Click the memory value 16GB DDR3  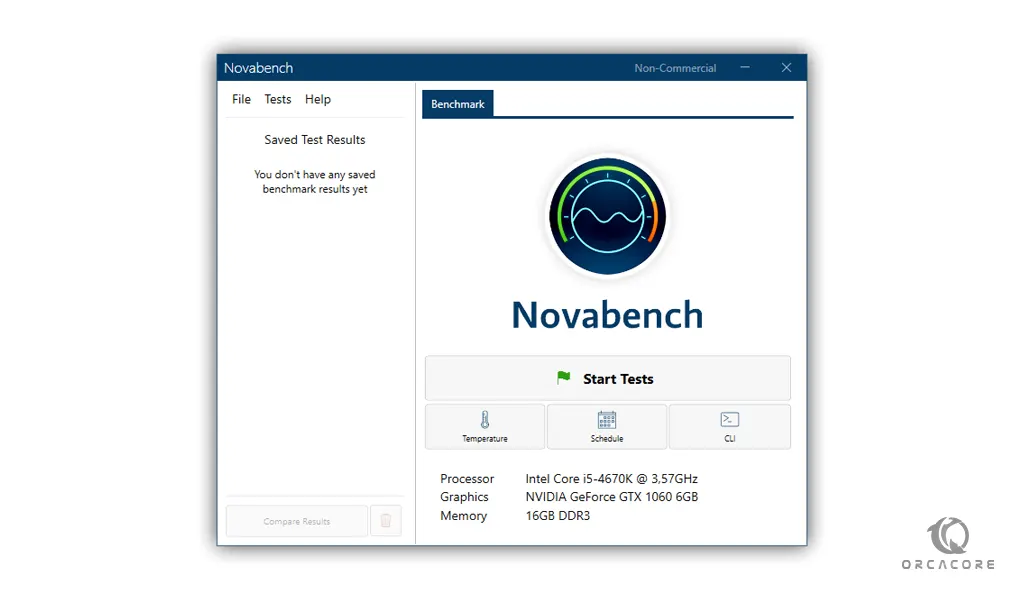tap(558, 516)
